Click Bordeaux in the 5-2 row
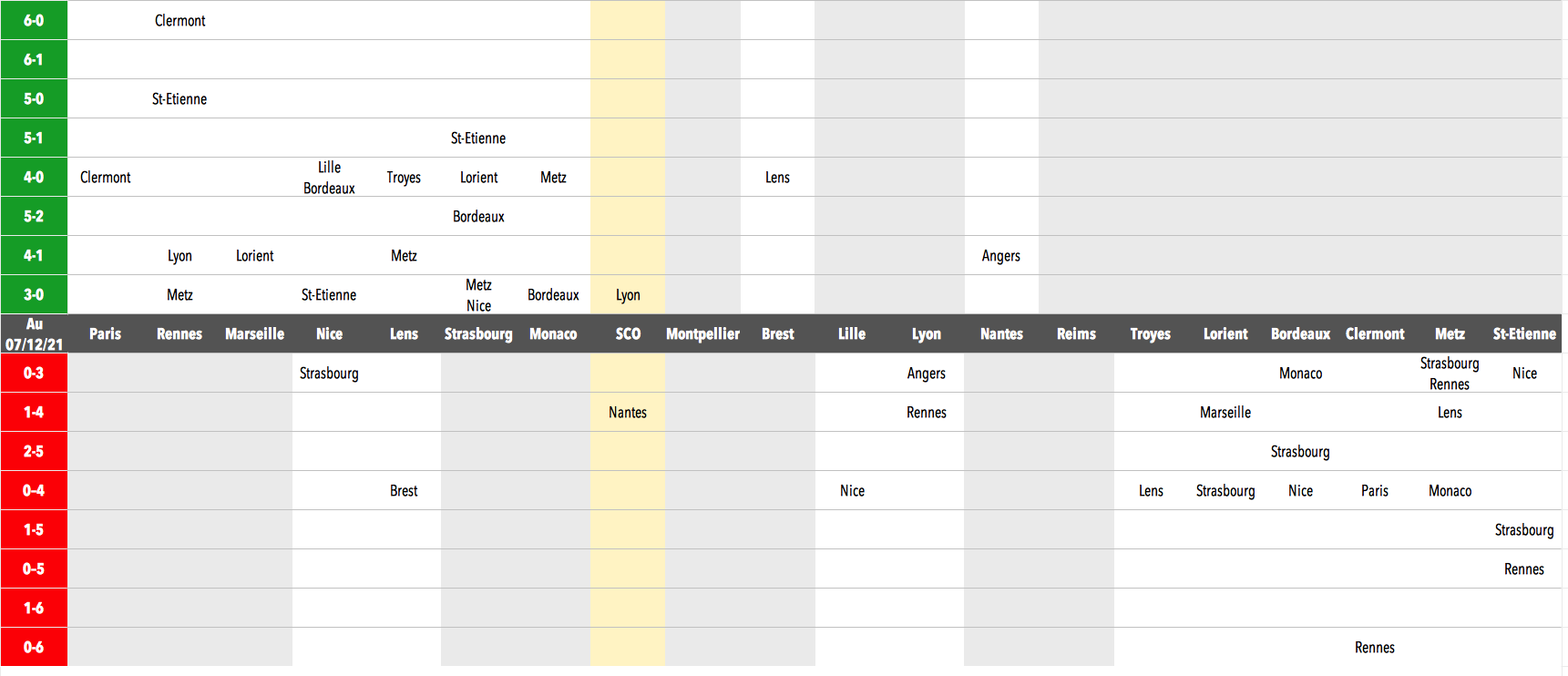 (x=478, y=217)
